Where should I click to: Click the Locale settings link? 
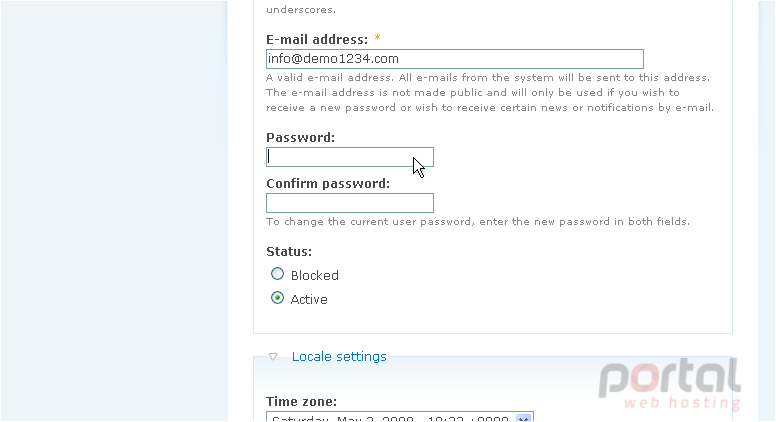[x=339, y=357]
